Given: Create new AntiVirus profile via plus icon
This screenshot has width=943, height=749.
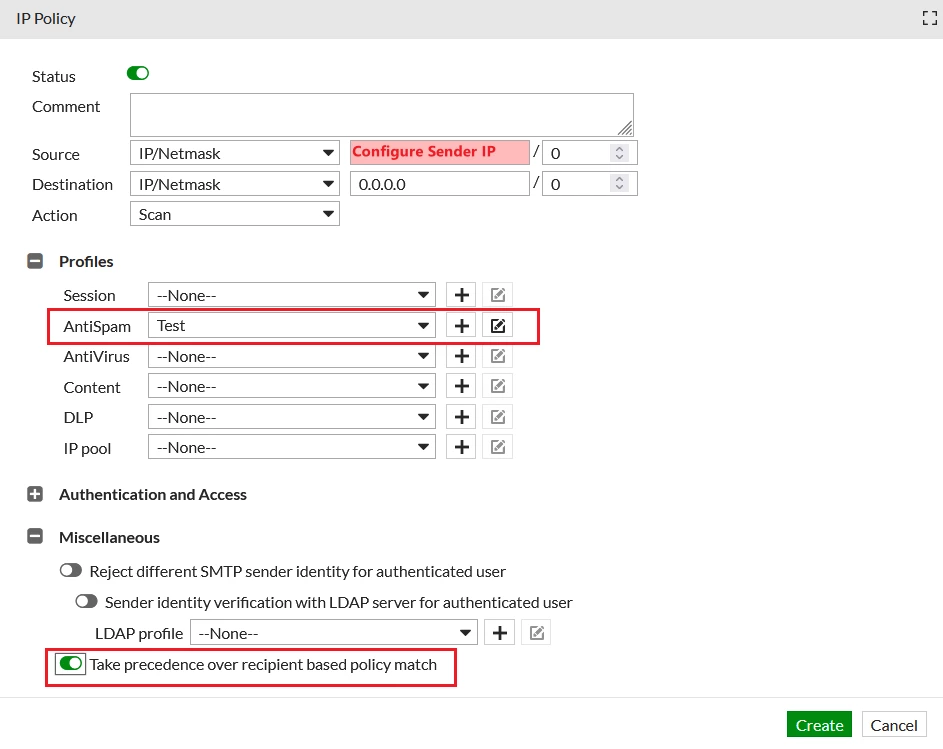Looking at the screenshot, I should [x=461, y=356].
